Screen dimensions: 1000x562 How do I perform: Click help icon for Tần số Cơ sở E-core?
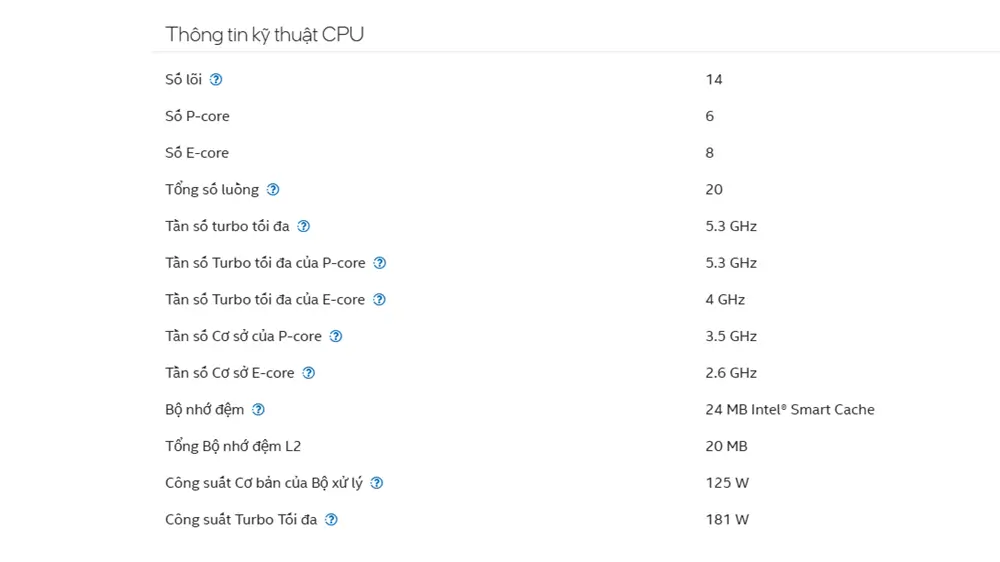[x=309, y=373]
